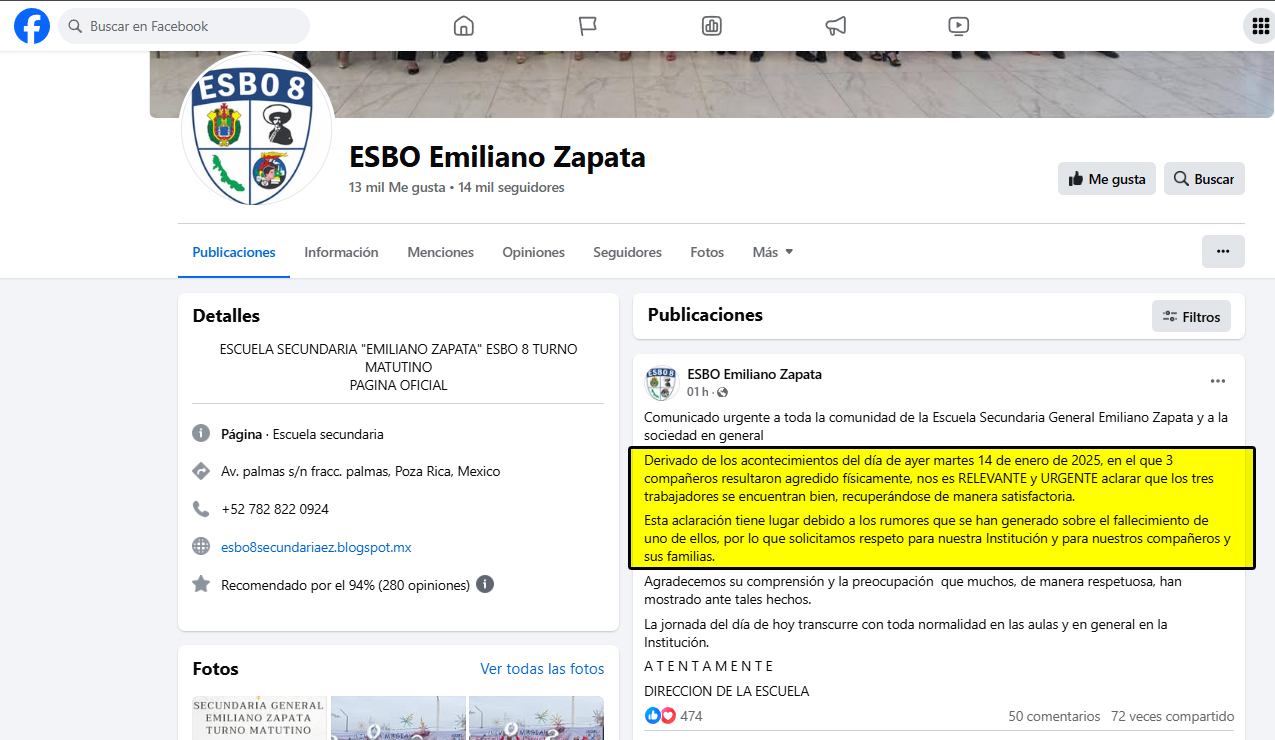The width and height of the screenshot is (1275, 740).
Task: View the 50 comentarios on the post
Action: pos(1054,716)
